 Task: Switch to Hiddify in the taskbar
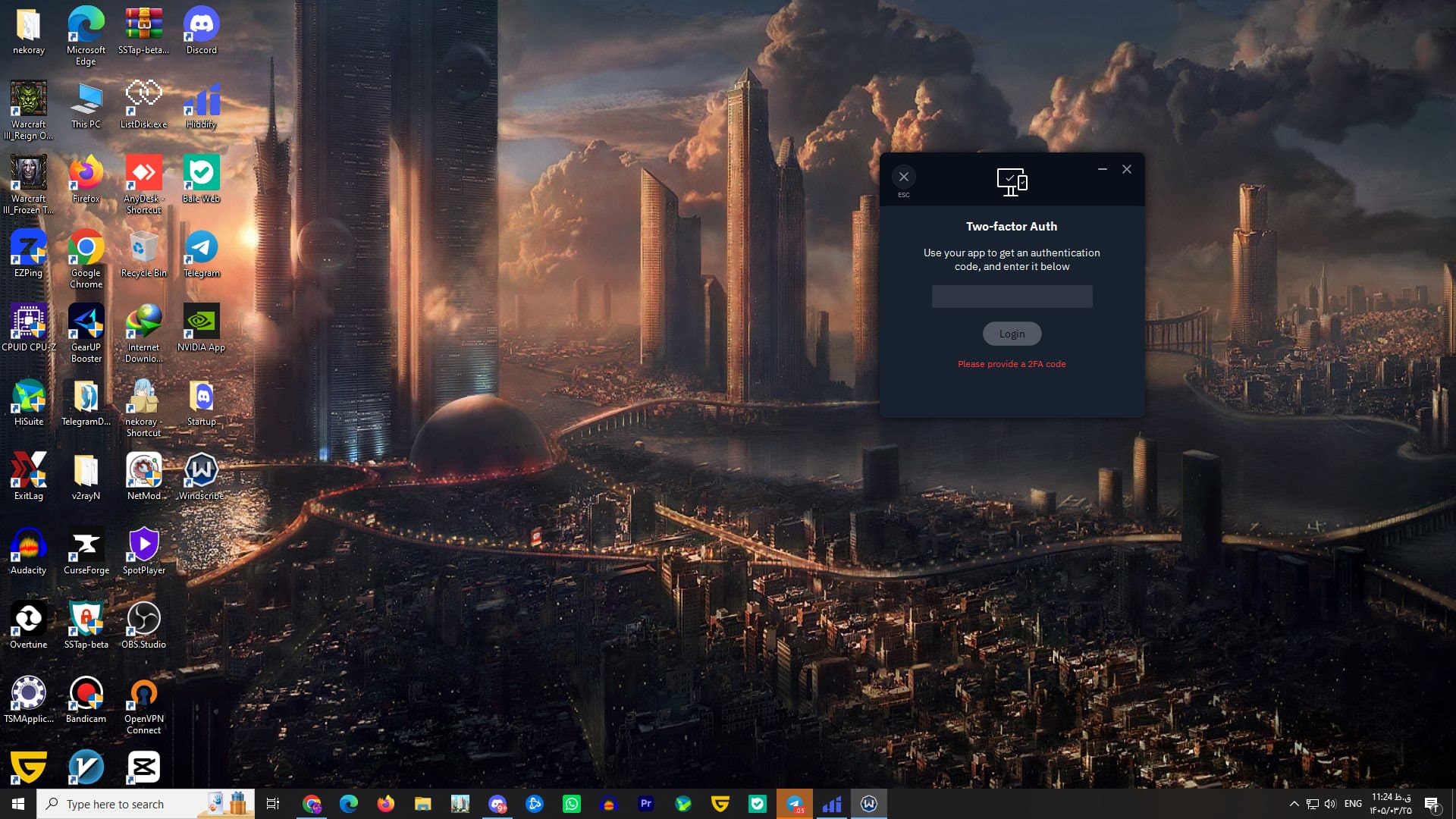(832, 804)
